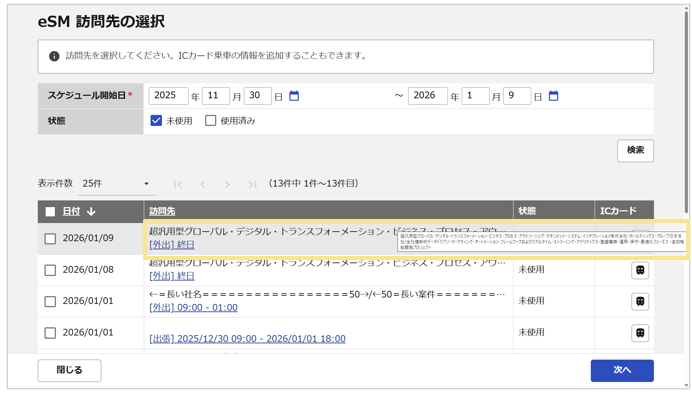This screenshot has width=692, height=394.
Task: Click IC card icon for the 出張 row
Action: point(640,333)
